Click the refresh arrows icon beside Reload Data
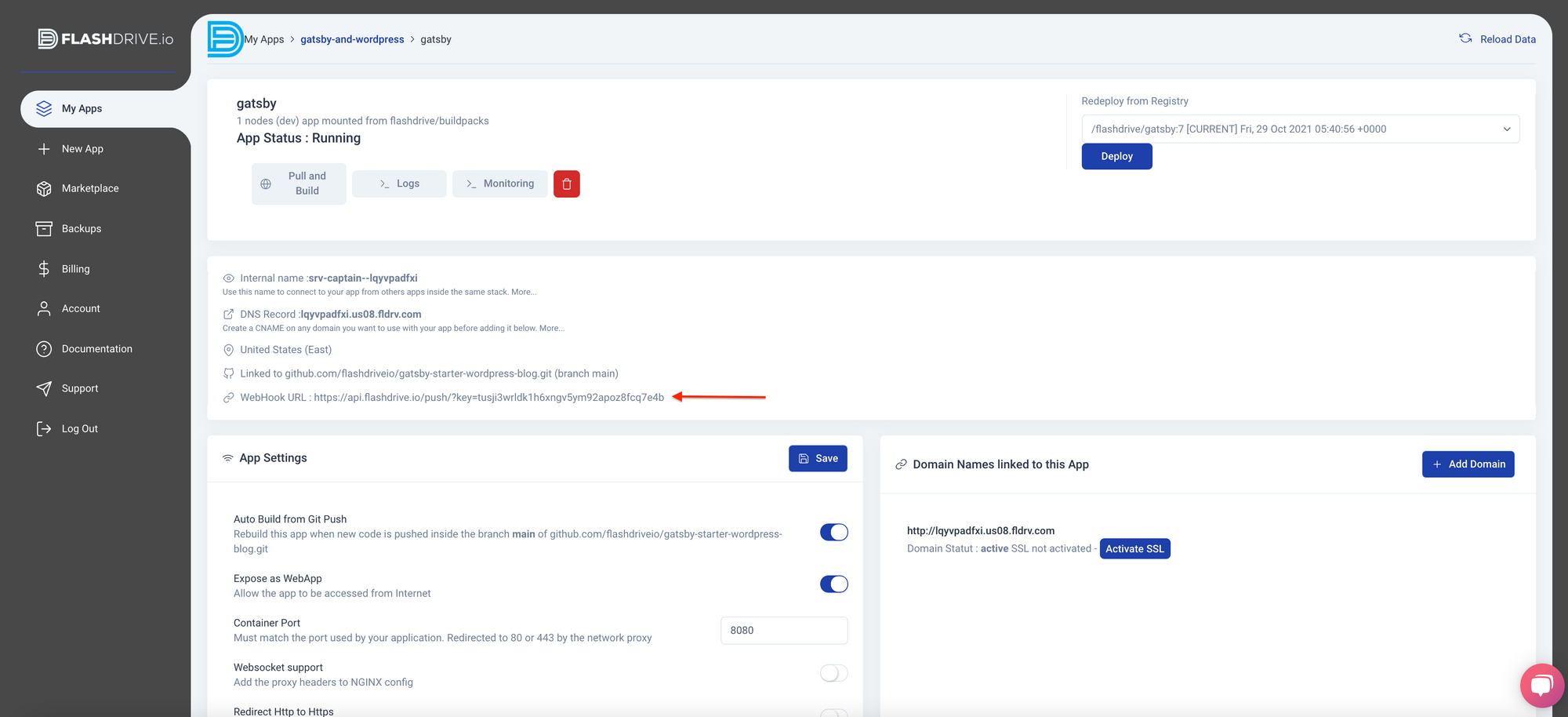Viewport: 1568px width, 717px height. (1465, 38)
